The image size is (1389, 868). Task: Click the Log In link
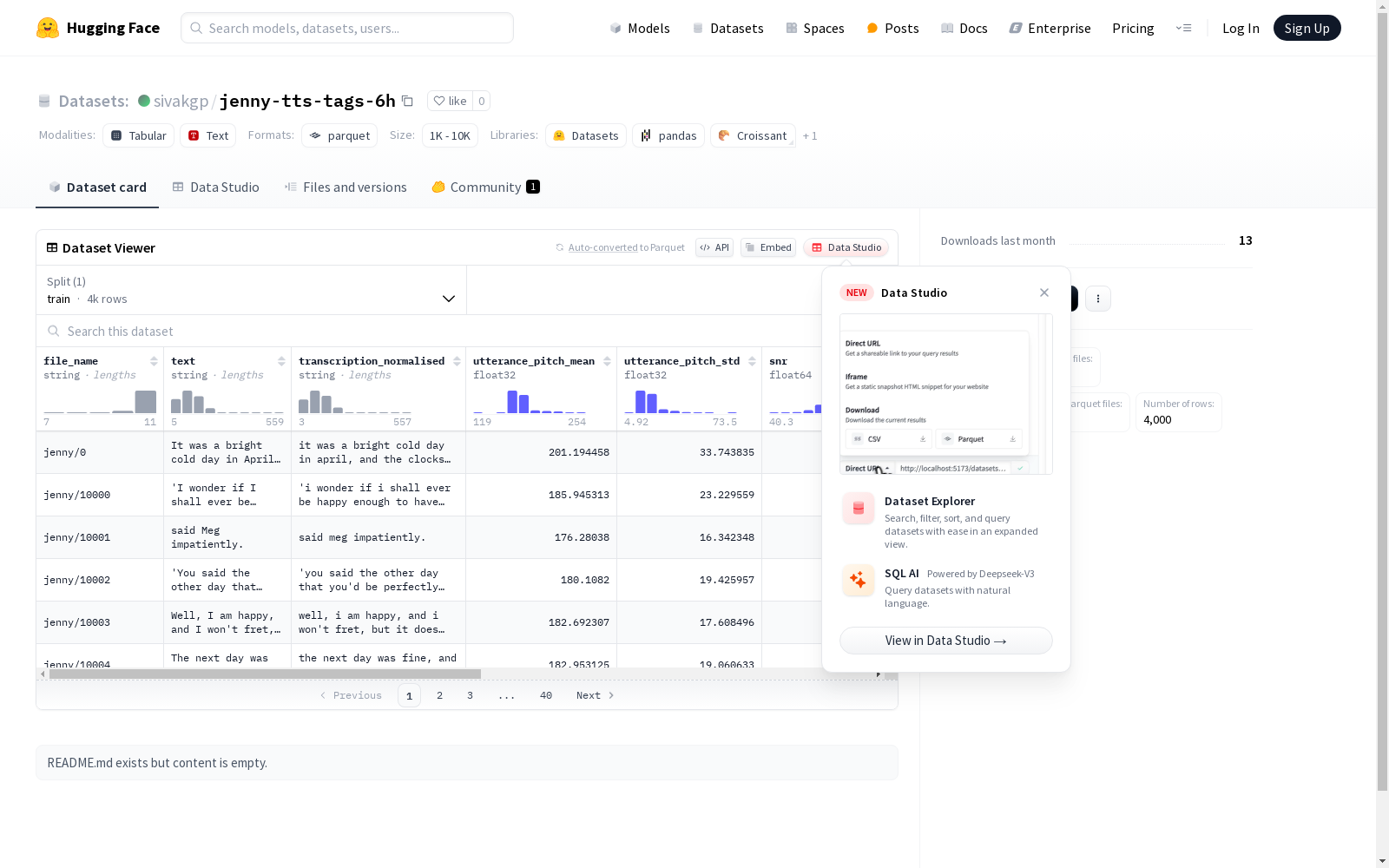[1241, 28]
